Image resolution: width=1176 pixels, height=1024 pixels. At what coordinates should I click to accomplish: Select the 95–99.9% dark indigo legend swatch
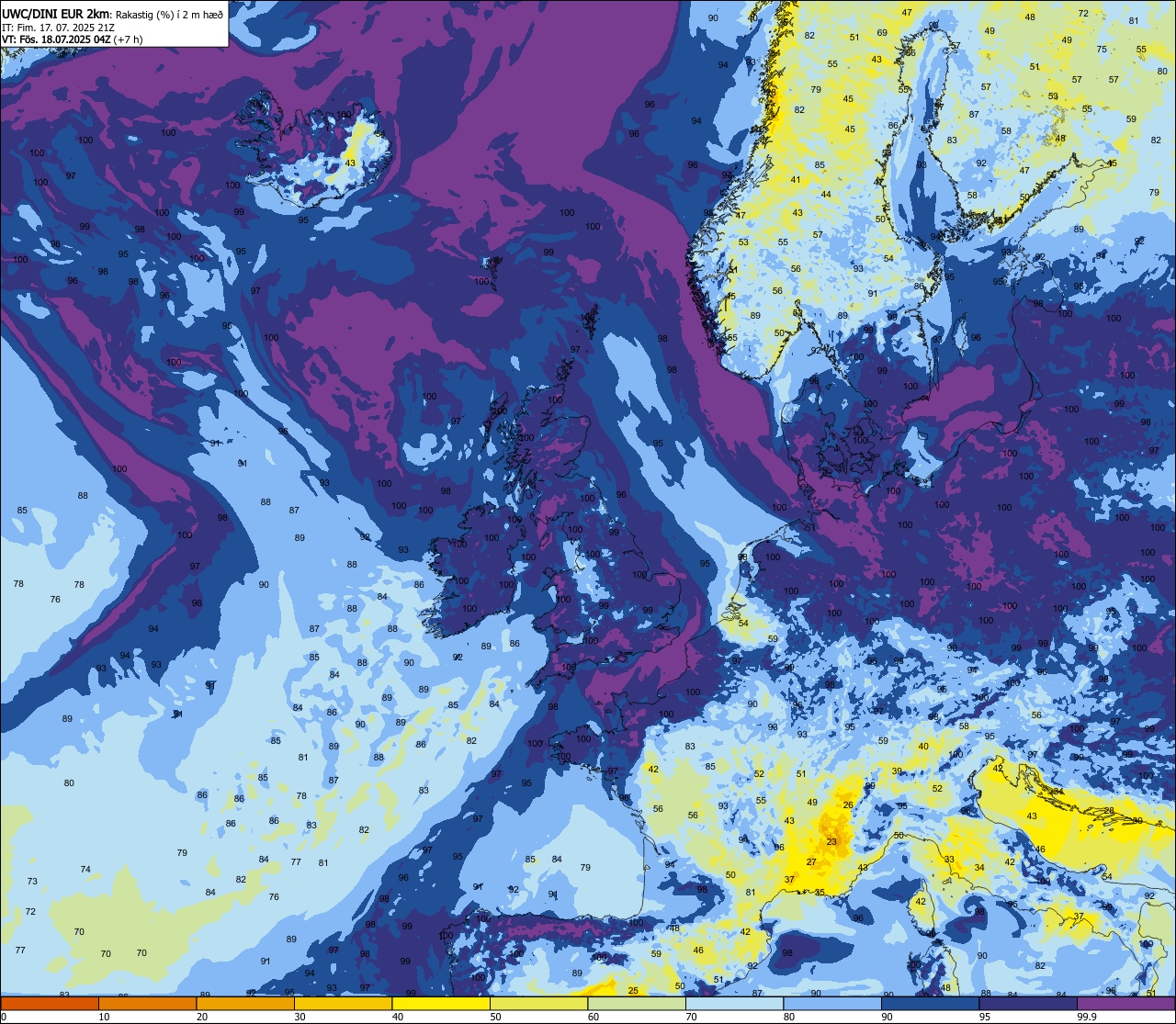pos(1028,1003)
